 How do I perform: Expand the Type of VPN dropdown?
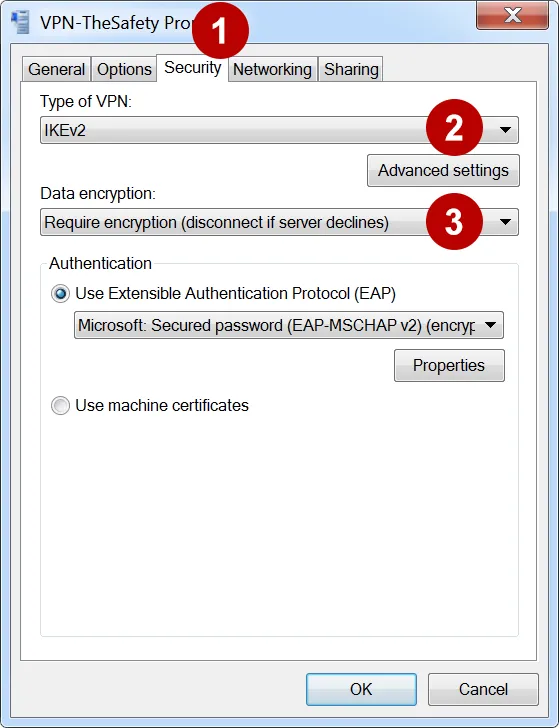pos(279,130)
